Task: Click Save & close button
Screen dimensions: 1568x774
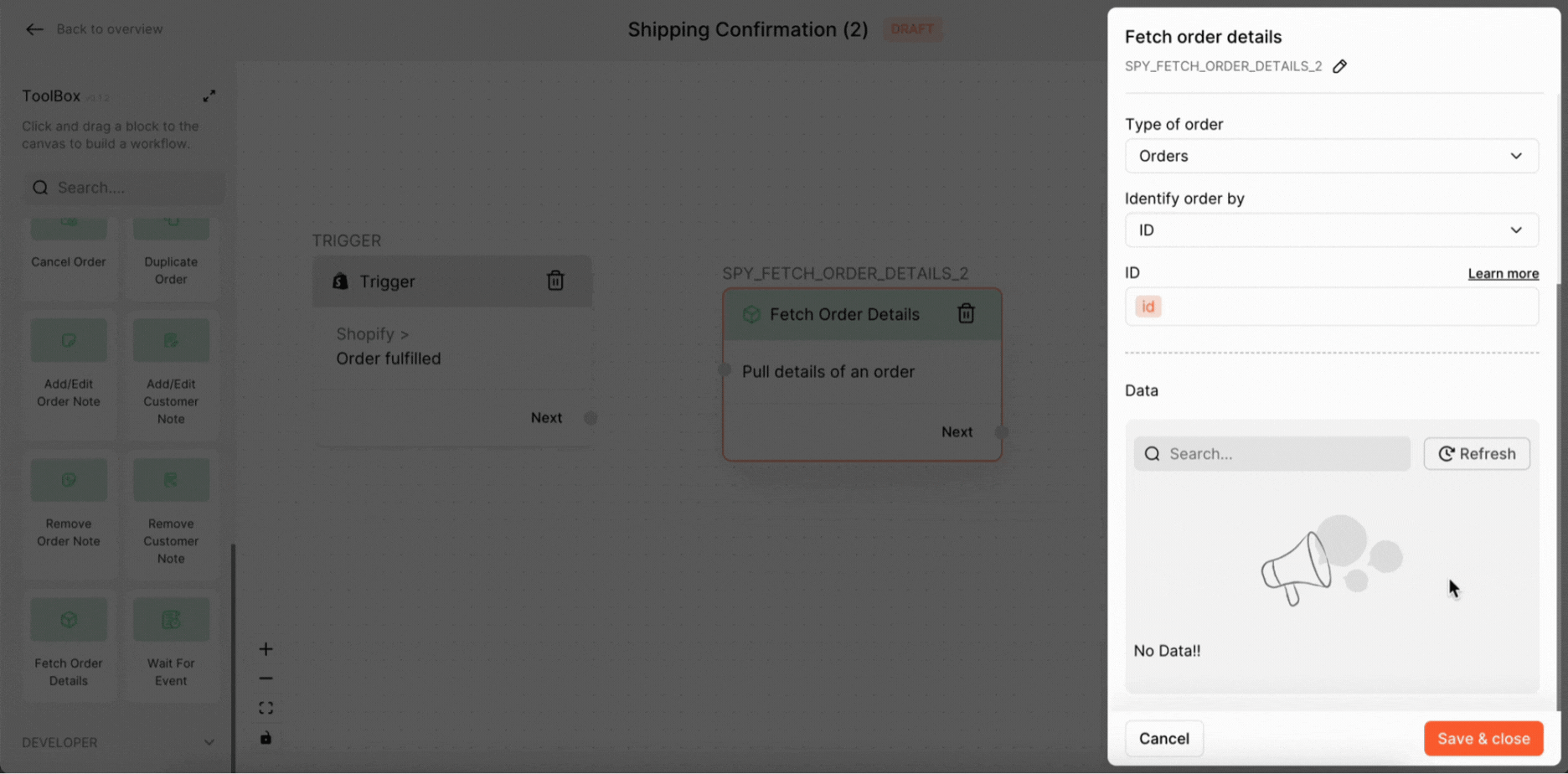Action: pos(1483,739)
